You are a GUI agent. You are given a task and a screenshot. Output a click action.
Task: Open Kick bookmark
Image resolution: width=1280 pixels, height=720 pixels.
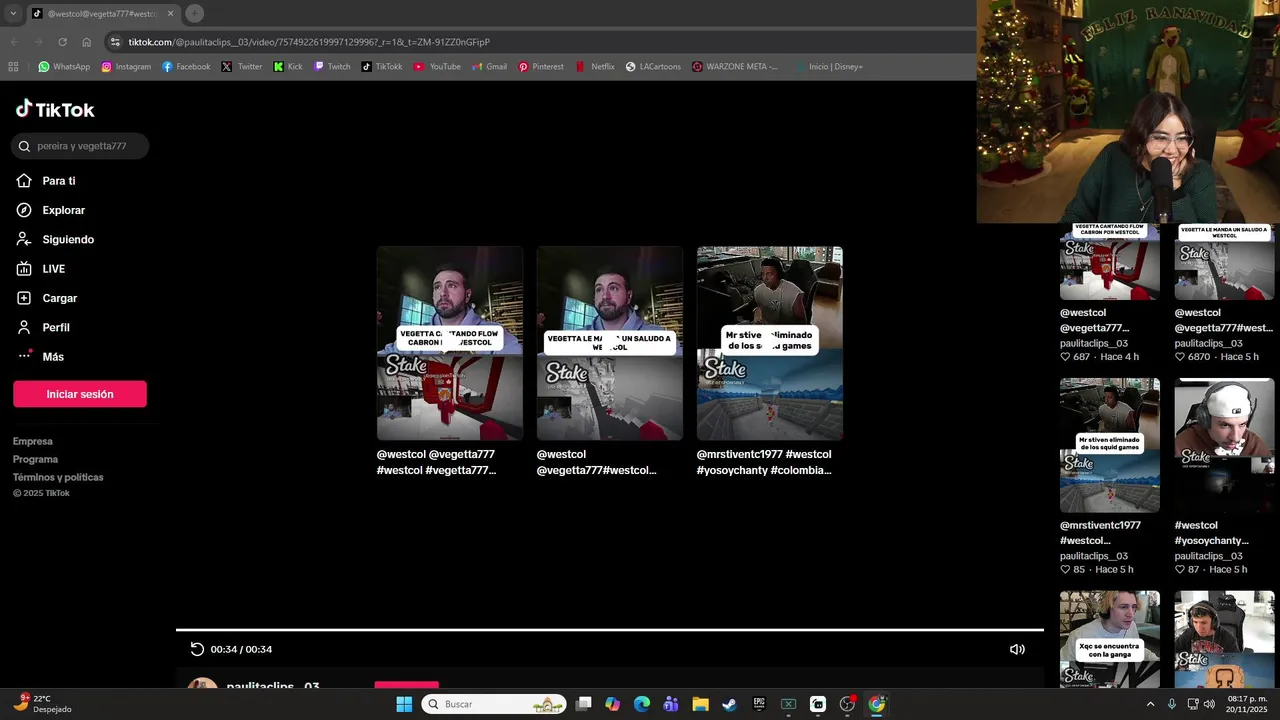(288, 67)
